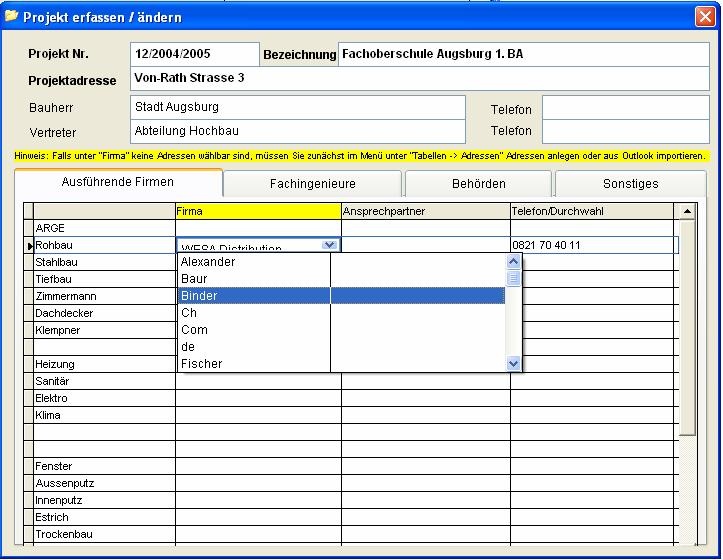This screenshot has height=560, width=723.
Task: Go to the Sonstiges tab
Action: (x=630, y=184)
